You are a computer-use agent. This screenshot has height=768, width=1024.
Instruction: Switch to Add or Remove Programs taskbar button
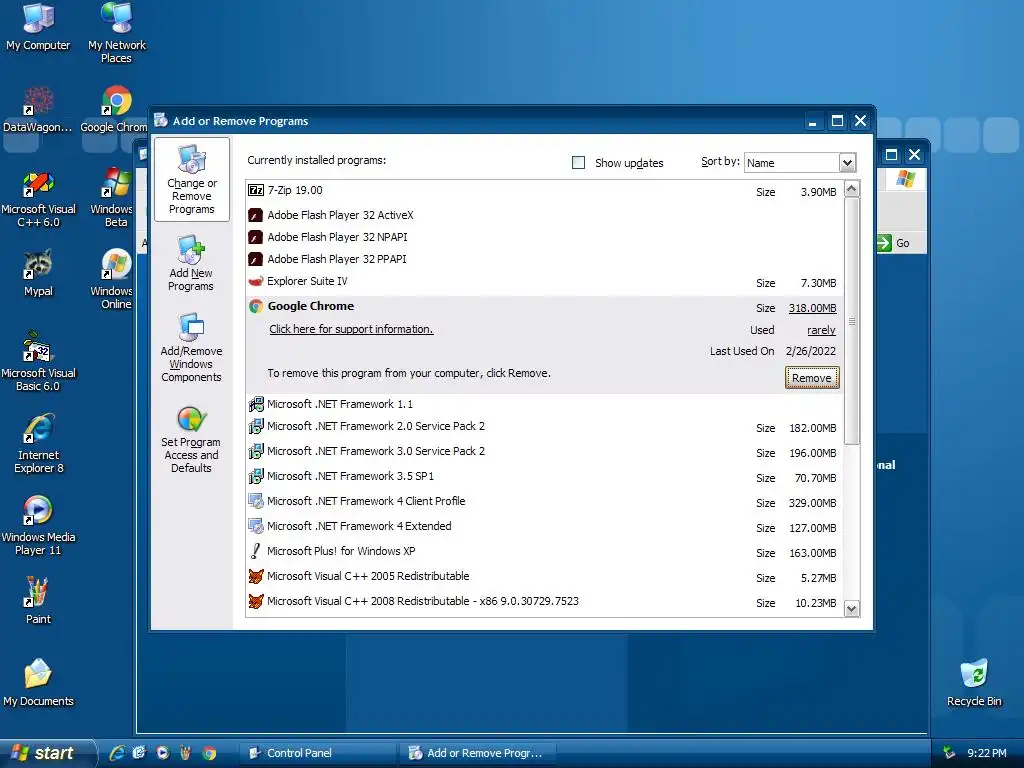(477, 753)
